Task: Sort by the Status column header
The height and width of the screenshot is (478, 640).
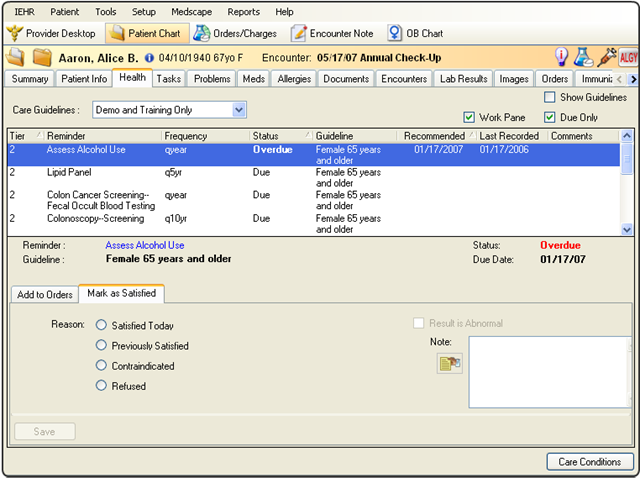Action: coord(282,136)
